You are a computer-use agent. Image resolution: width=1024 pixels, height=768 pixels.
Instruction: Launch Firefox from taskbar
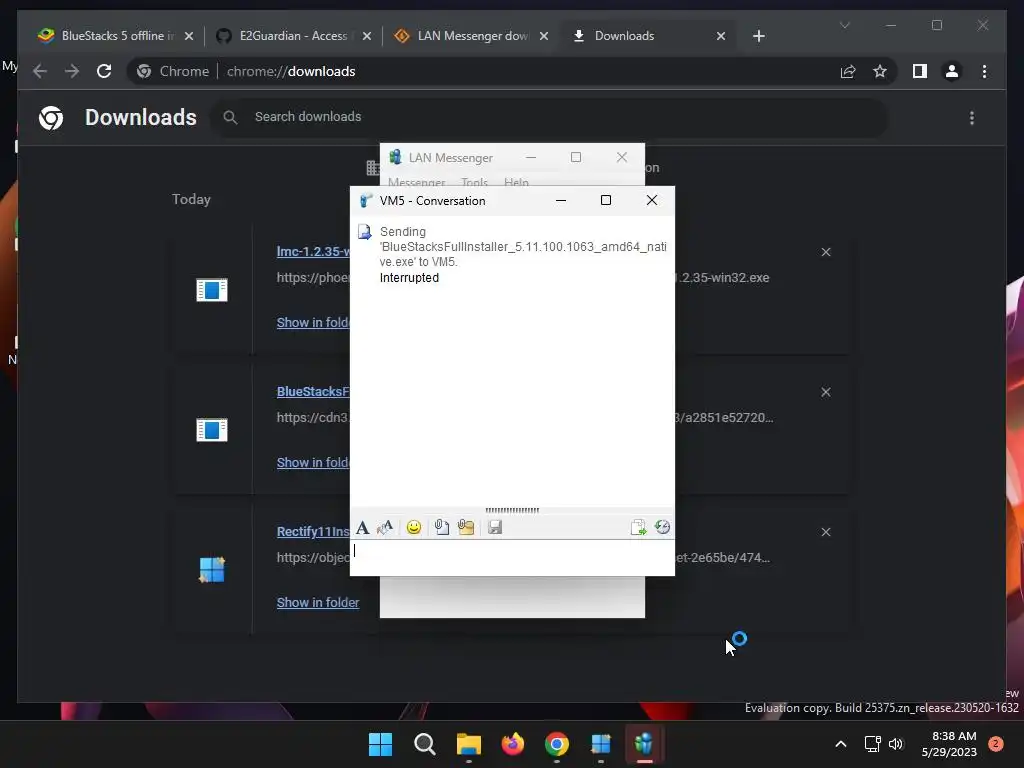513,744
